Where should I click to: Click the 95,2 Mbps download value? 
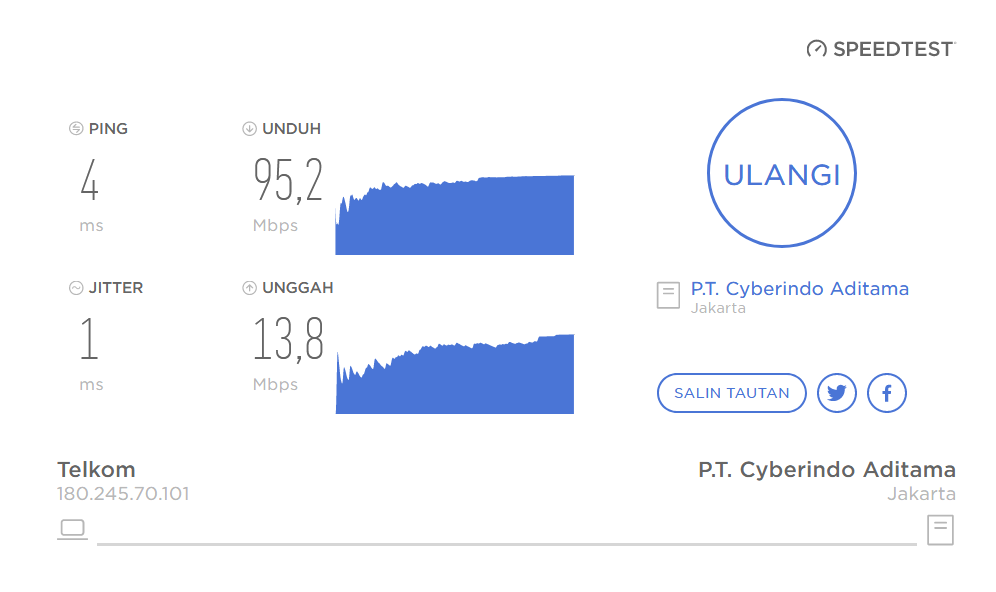[288, 180]
